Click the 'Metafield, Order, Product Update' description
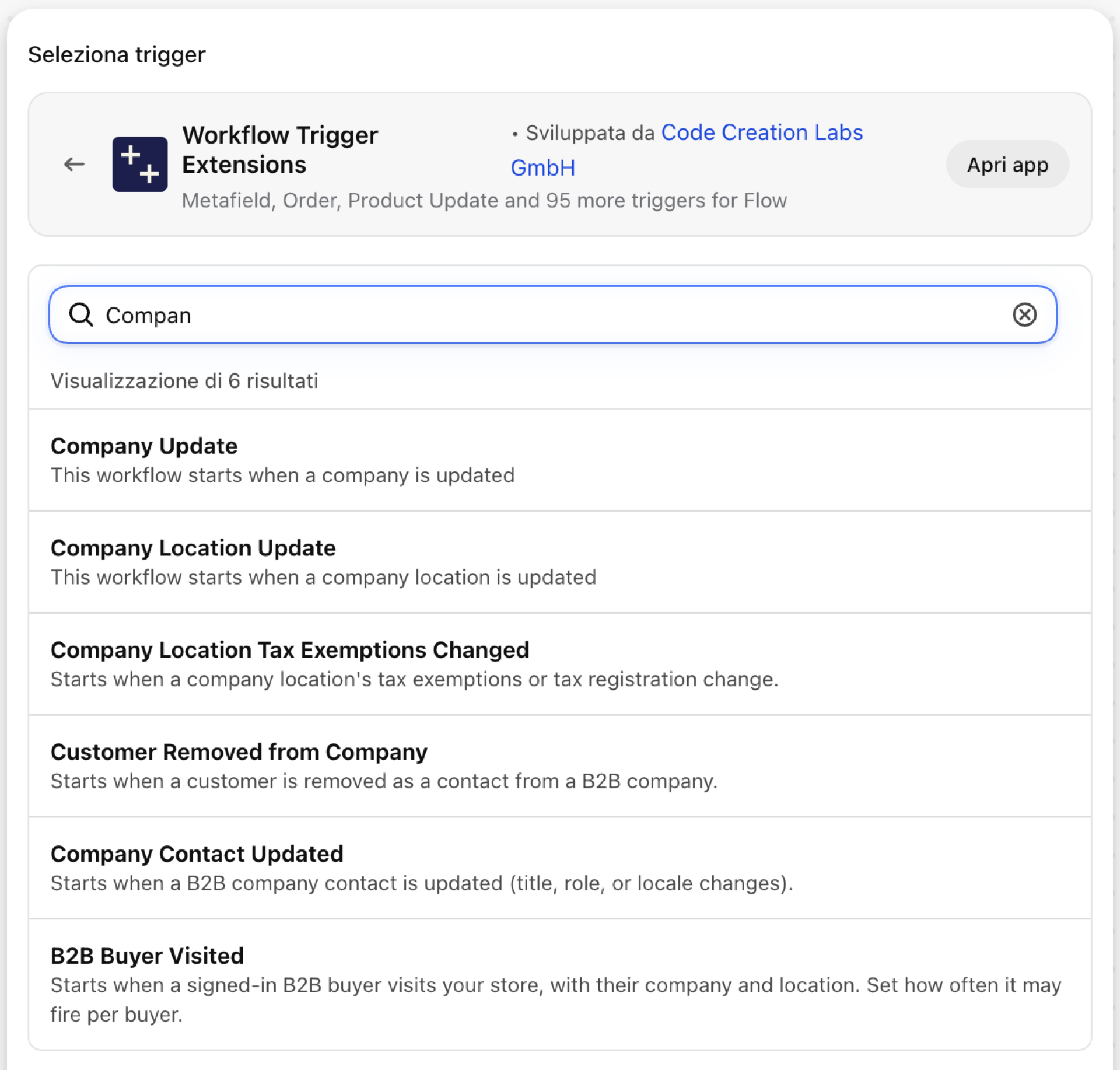This screenshot has height=1070, width=1120. [x=484, y=201]
